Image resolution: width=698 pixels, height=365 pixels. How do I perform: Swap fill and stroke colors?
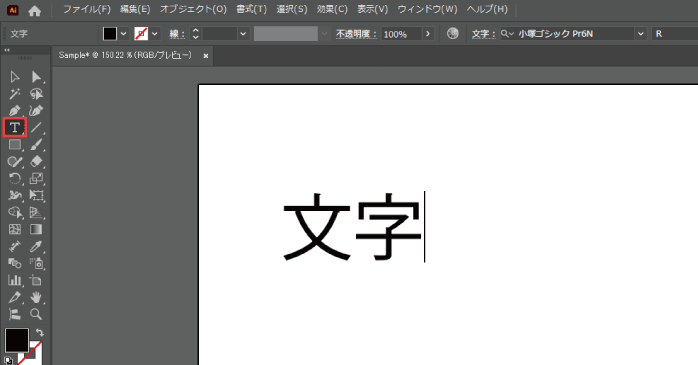(x=40, y=332)
